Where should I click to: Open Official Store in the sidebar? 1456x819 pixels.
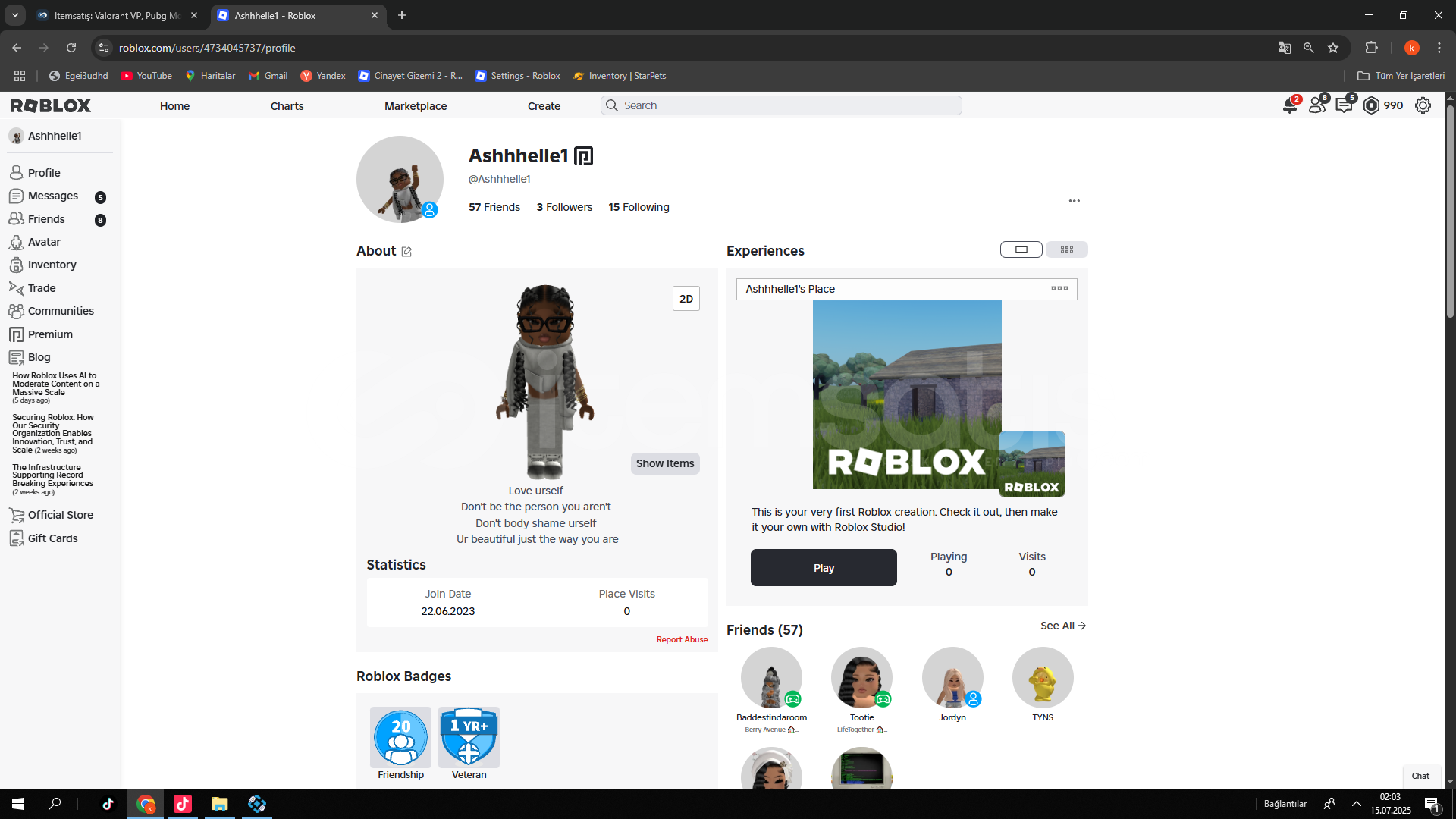pyautogui.click(x=61, y=515)
